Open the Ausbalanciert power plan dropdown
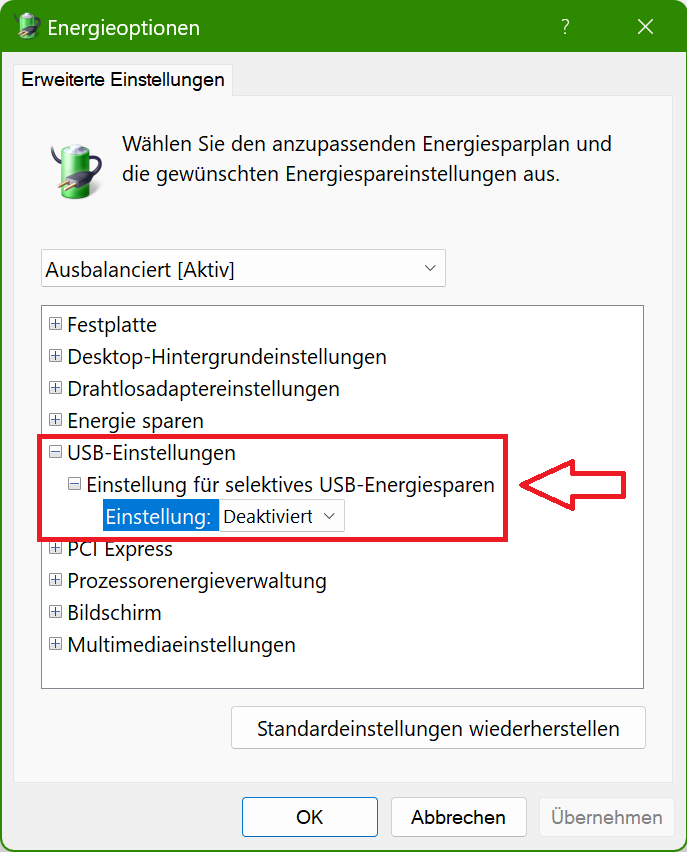This screenshot has width=687, height=852. coord(243,268)
